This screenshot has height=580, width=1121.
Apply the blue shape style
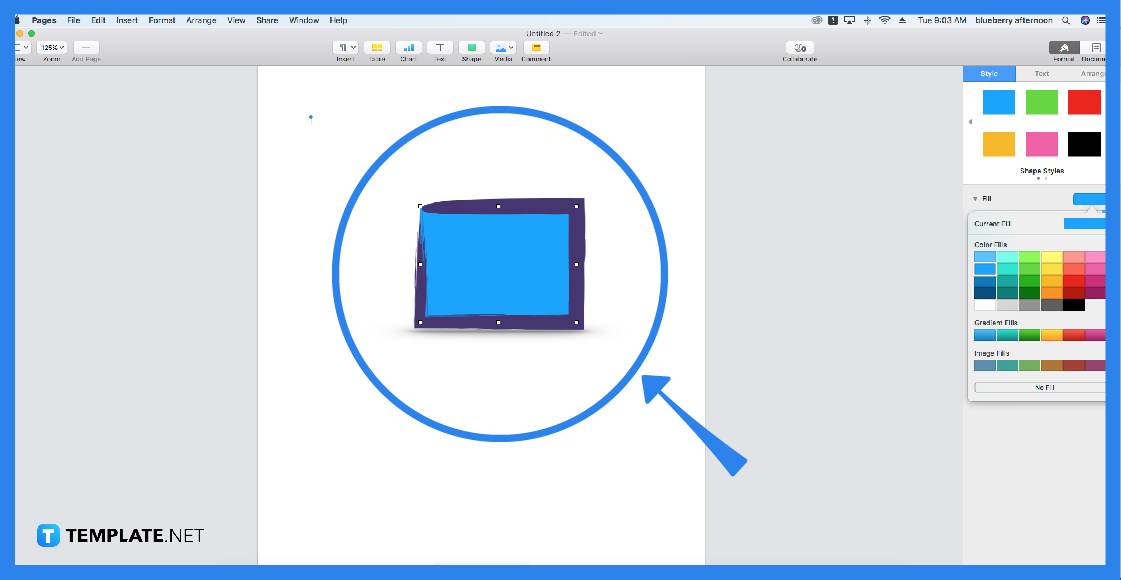click(x=999, y=102)
